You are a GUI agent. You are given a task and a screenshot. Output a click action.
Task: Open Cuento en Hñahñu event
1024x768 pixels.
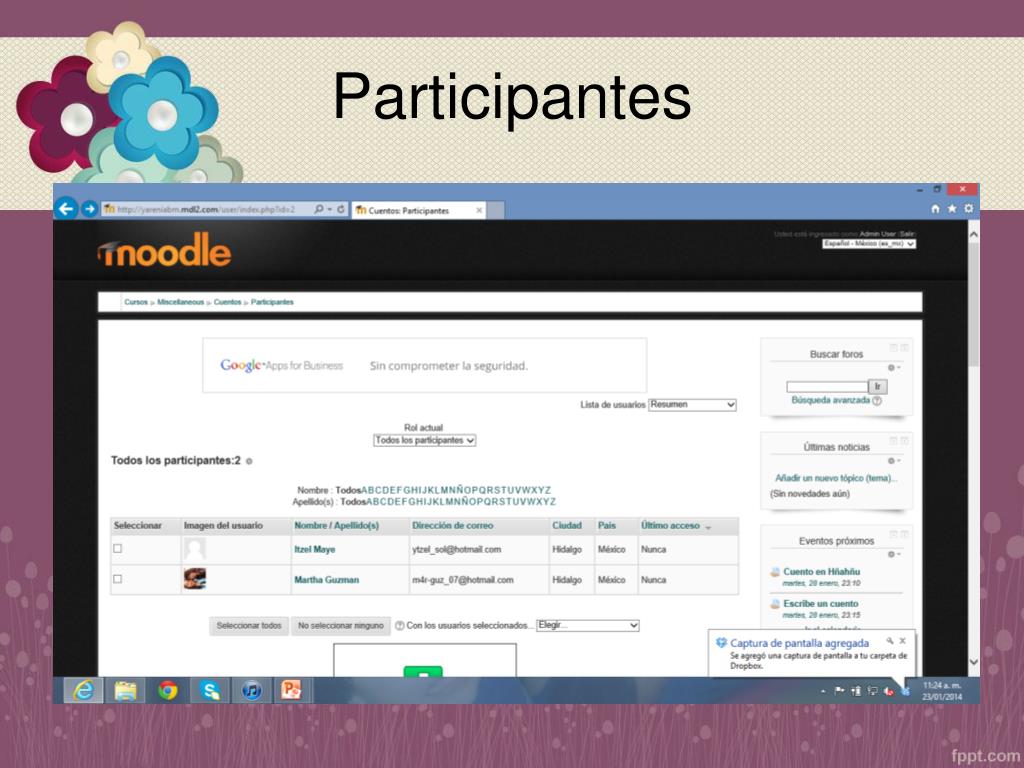point(822,571)
